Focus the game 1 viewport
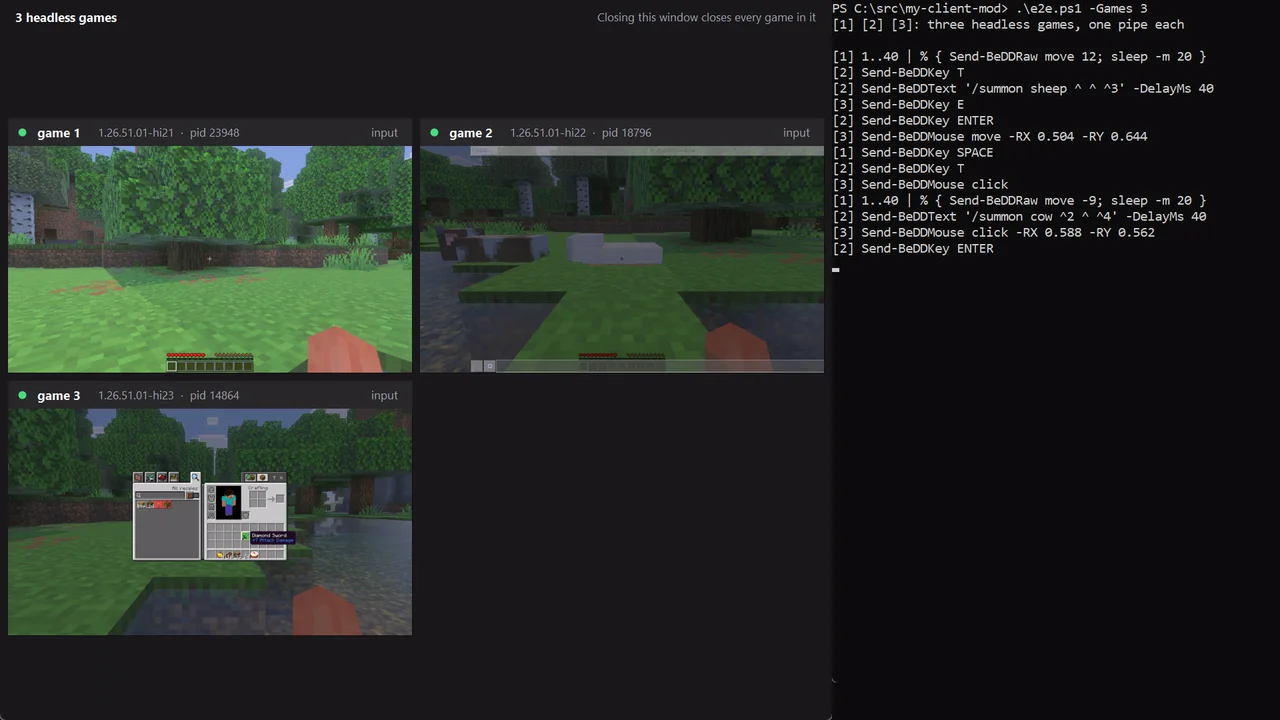The image size is (1280, 720). (x=210, y=259)
